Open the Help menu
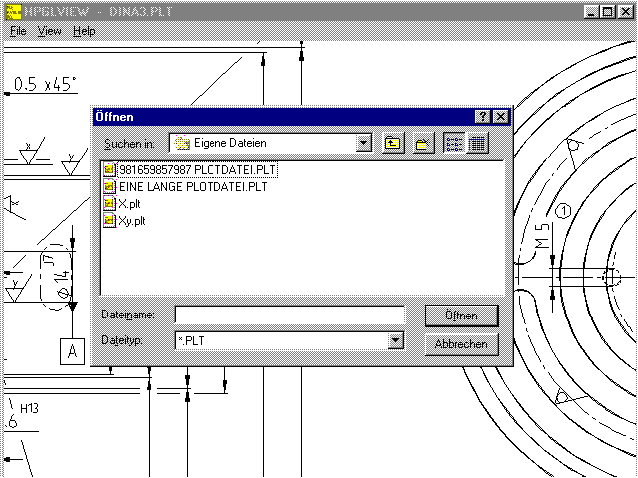Image resolution: width=638 pixels, height=478 pixels. pos(84,31)
